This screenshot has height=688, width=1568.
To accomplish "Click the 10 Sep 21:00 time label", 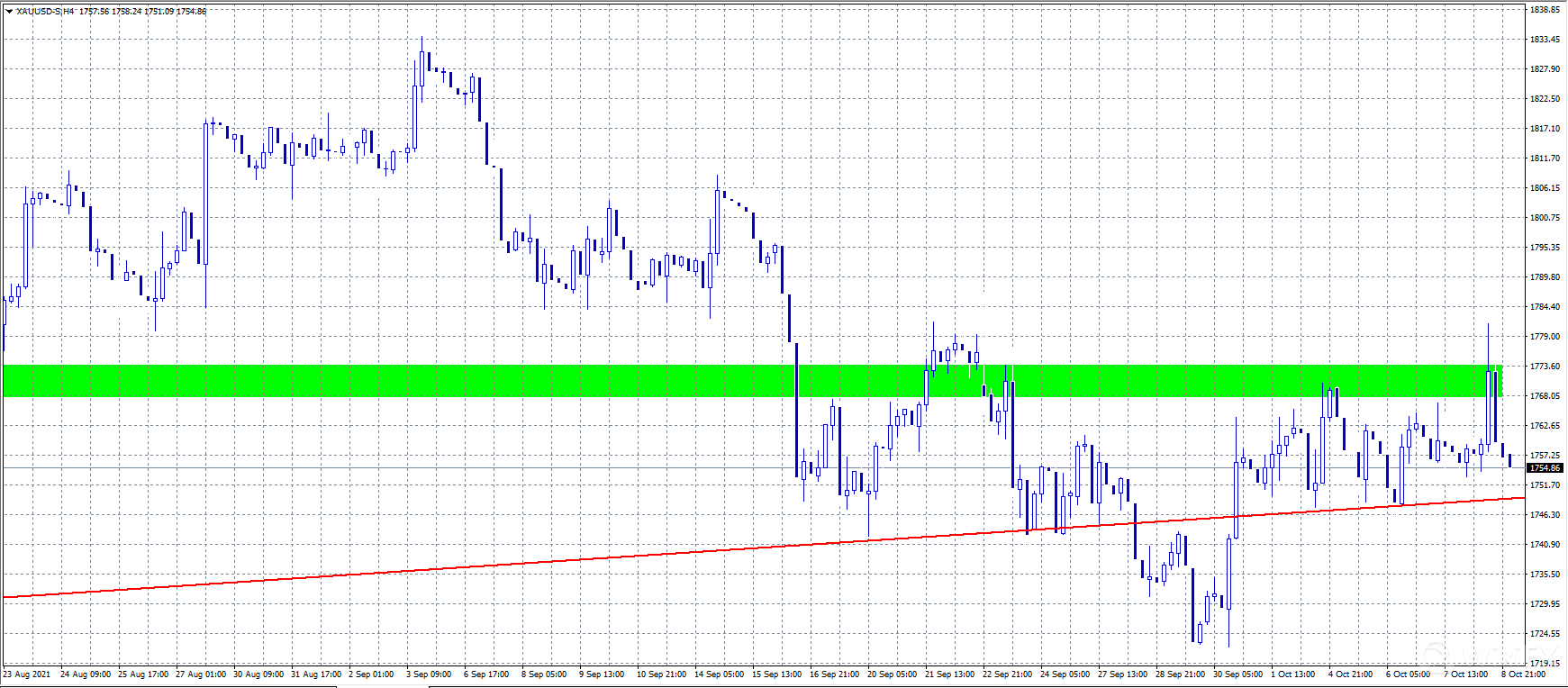I will click(661, 674).
